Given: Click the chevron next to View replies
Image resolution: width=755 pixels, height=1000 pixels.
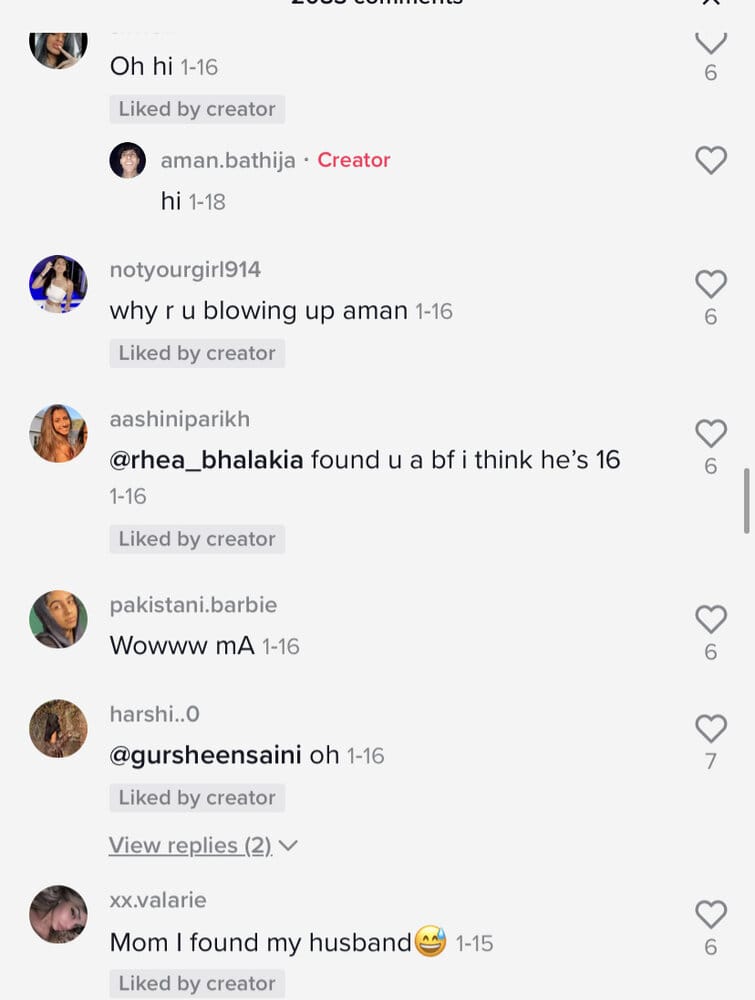Looking at the screenshot, I should pos(288,846).
